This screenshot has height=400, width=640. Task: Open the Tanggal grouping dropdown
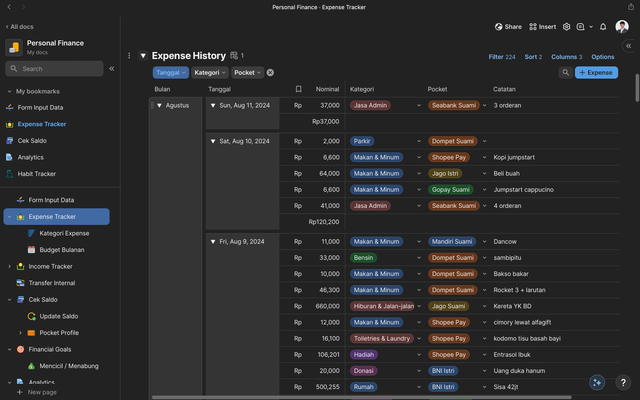point(171,73)
